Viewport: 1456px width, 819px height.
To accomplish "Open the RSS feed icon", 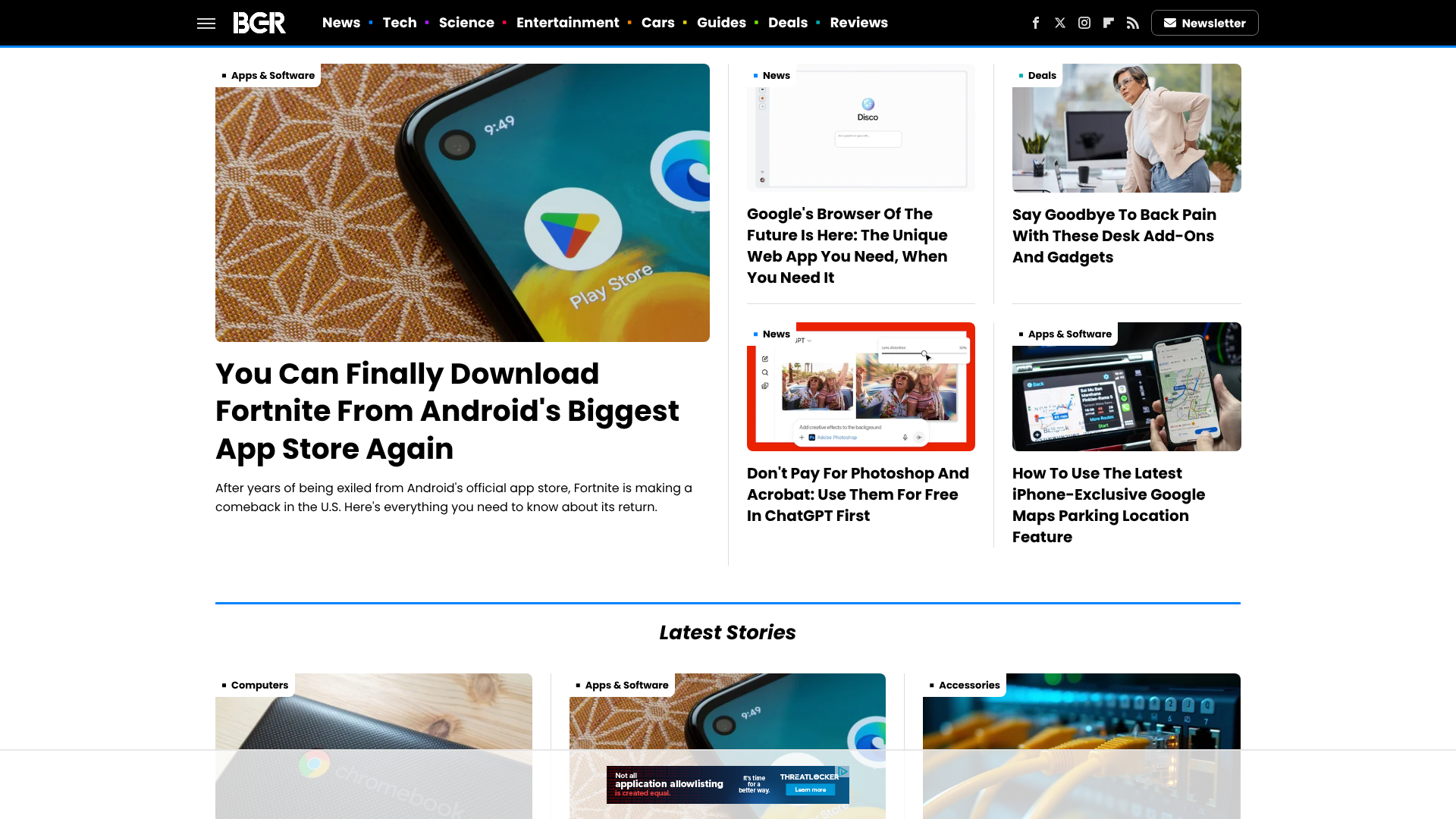I will [1133, 23].
